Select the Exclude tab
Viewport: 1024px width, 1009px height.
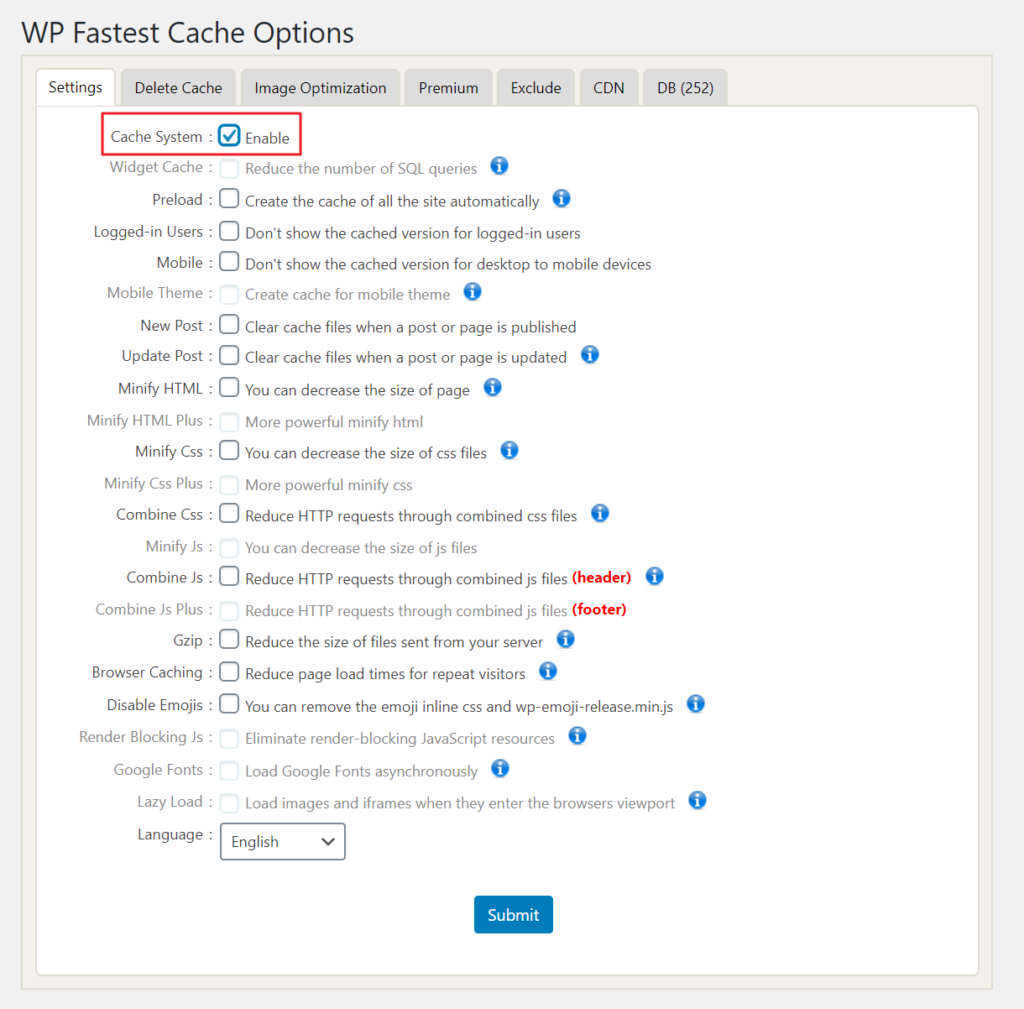click(536, 88)
